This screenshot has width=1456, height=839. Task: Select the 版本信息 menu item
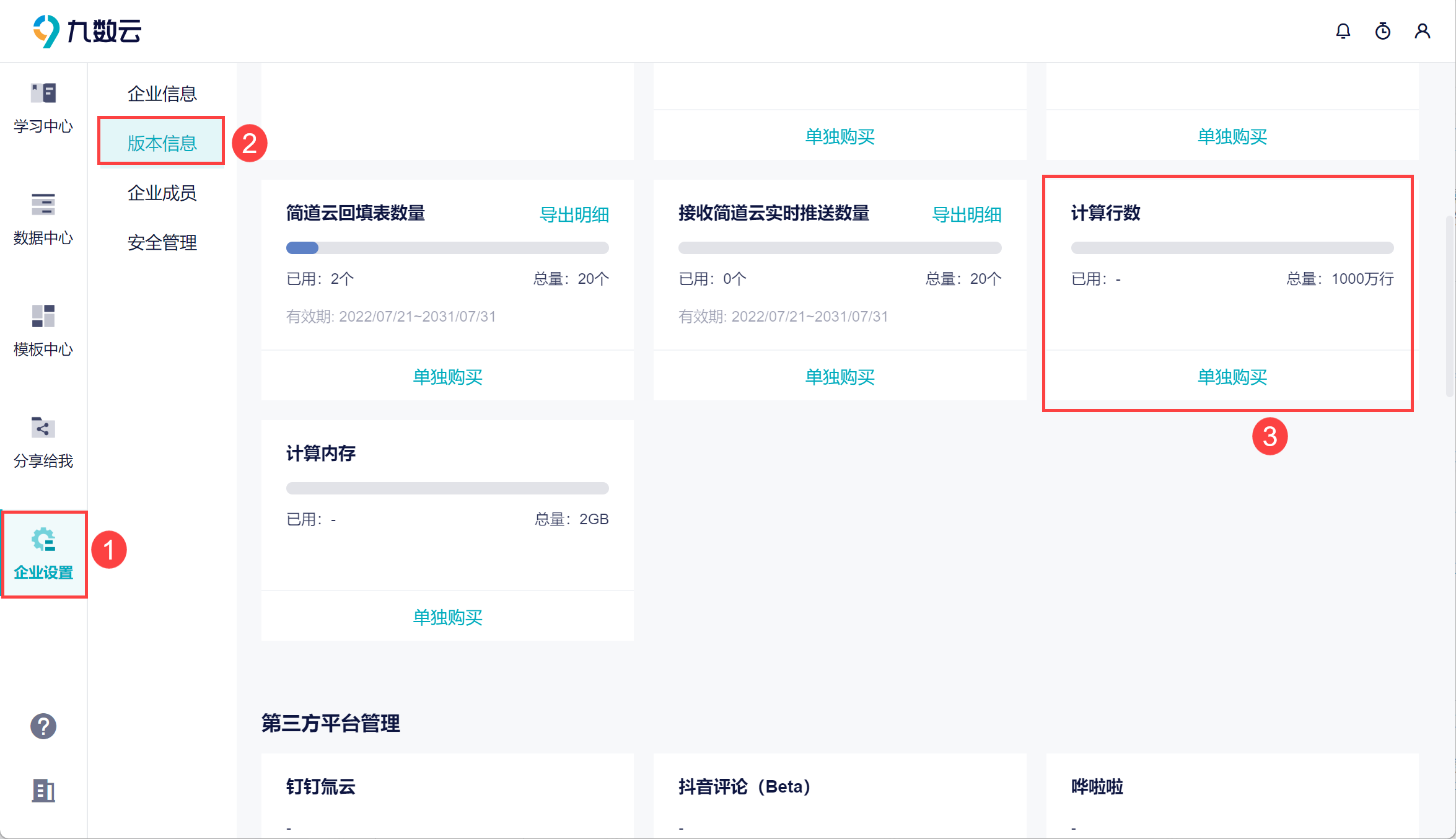[x=162, y=143]
